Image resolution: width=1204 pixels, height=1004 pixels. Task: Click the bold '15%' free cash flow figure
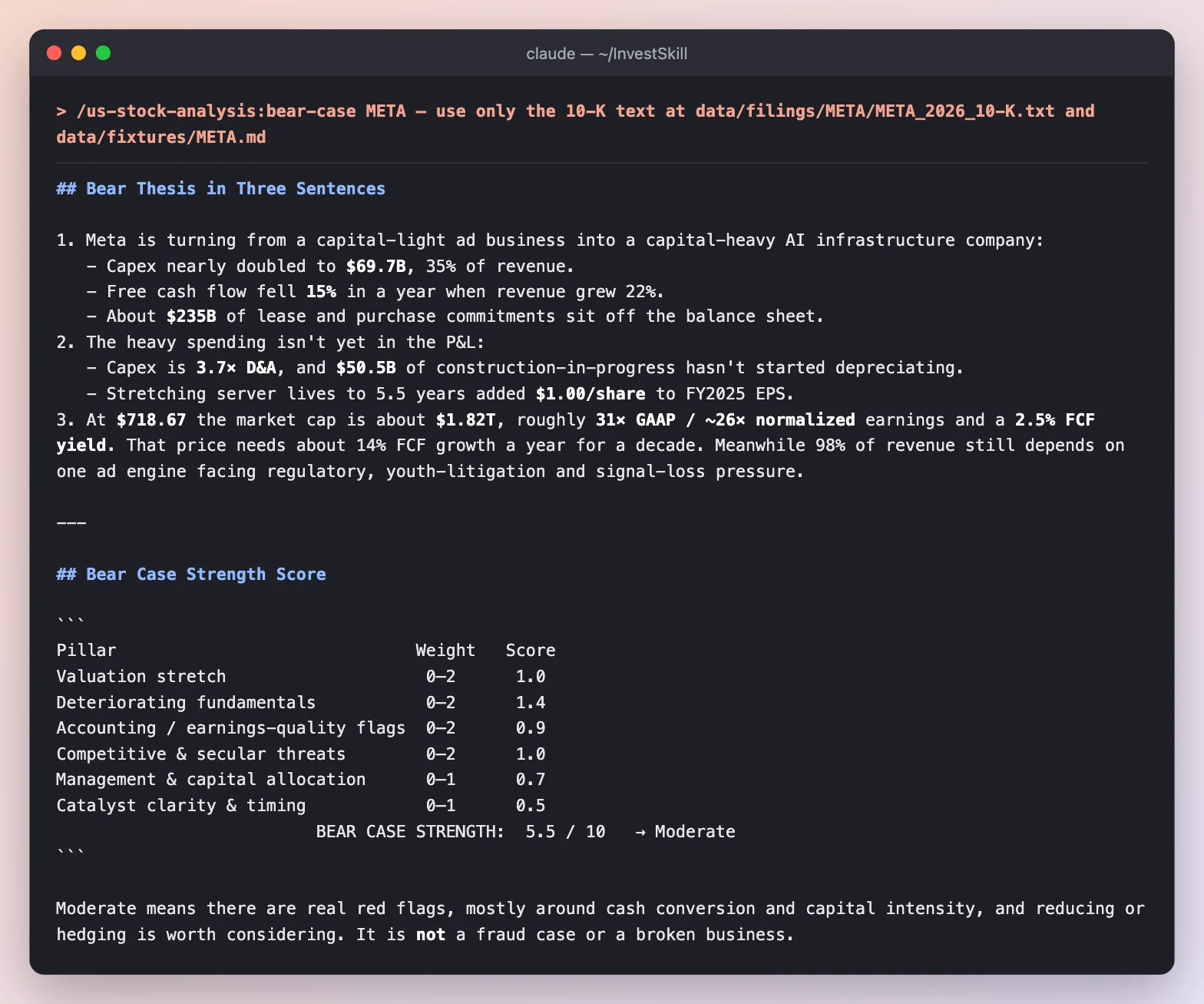(x=321, y=292)
